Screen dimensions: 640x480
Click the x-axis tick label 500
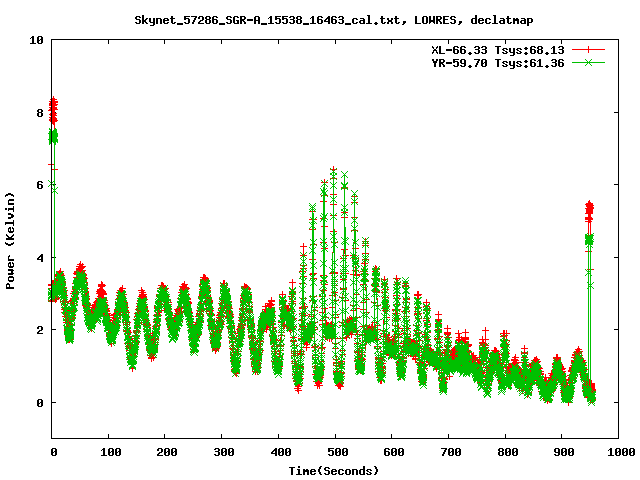click(338, 452)
